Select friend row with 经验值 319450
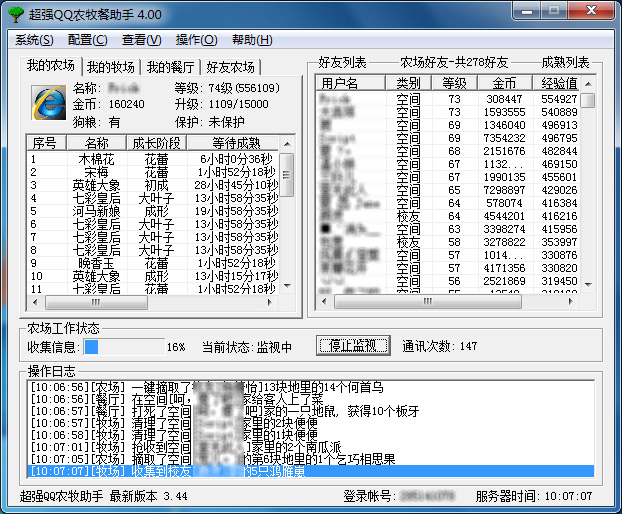Image resolution: width=622 pixels, height=514 pixels. (x=449, y=281)
